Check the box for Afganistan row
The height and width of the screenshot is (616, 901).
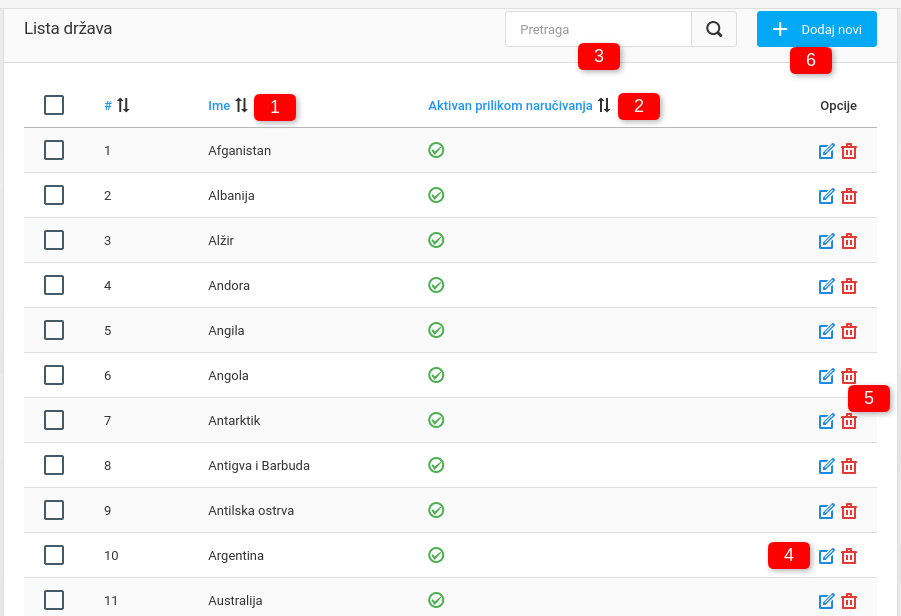54,150
